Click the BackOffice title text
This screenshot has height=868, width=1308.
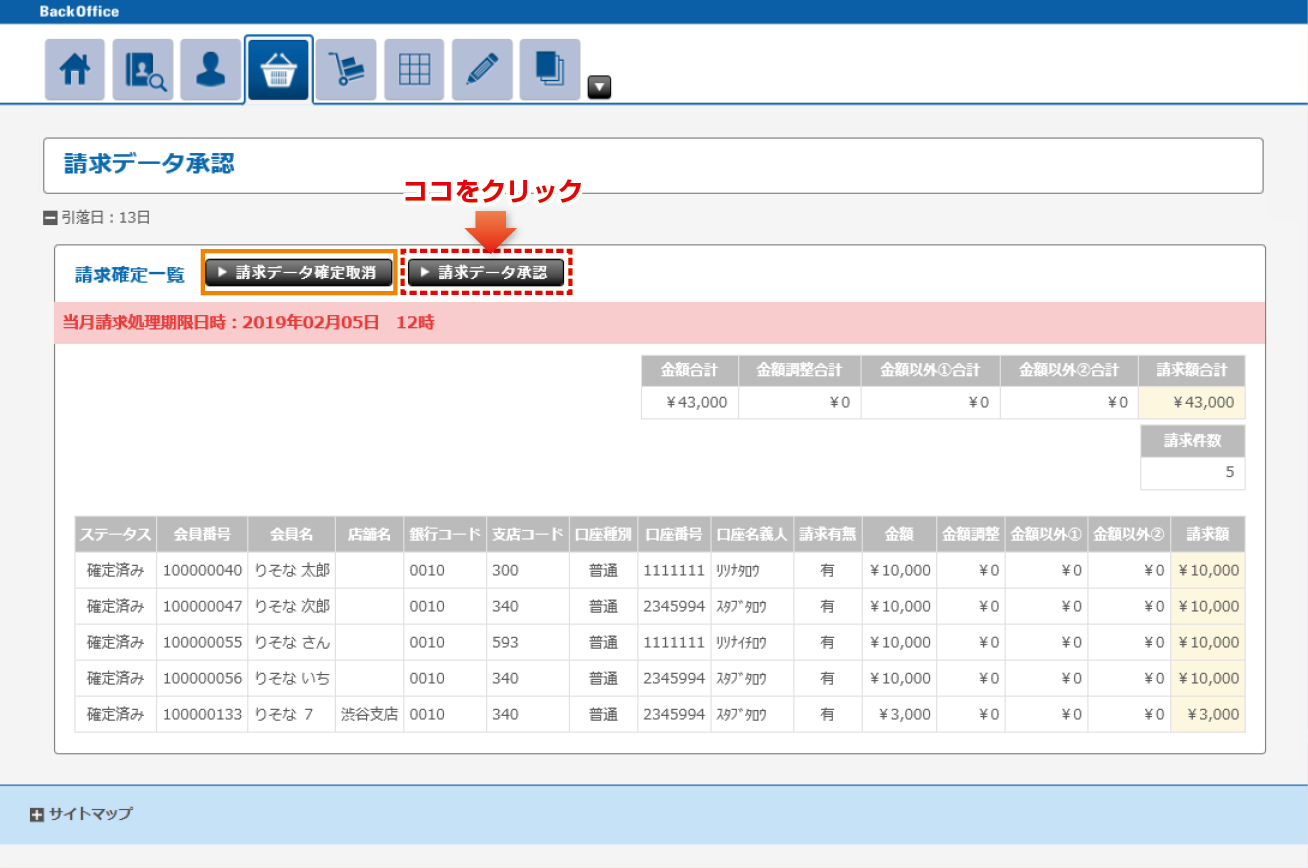point(79,12)
